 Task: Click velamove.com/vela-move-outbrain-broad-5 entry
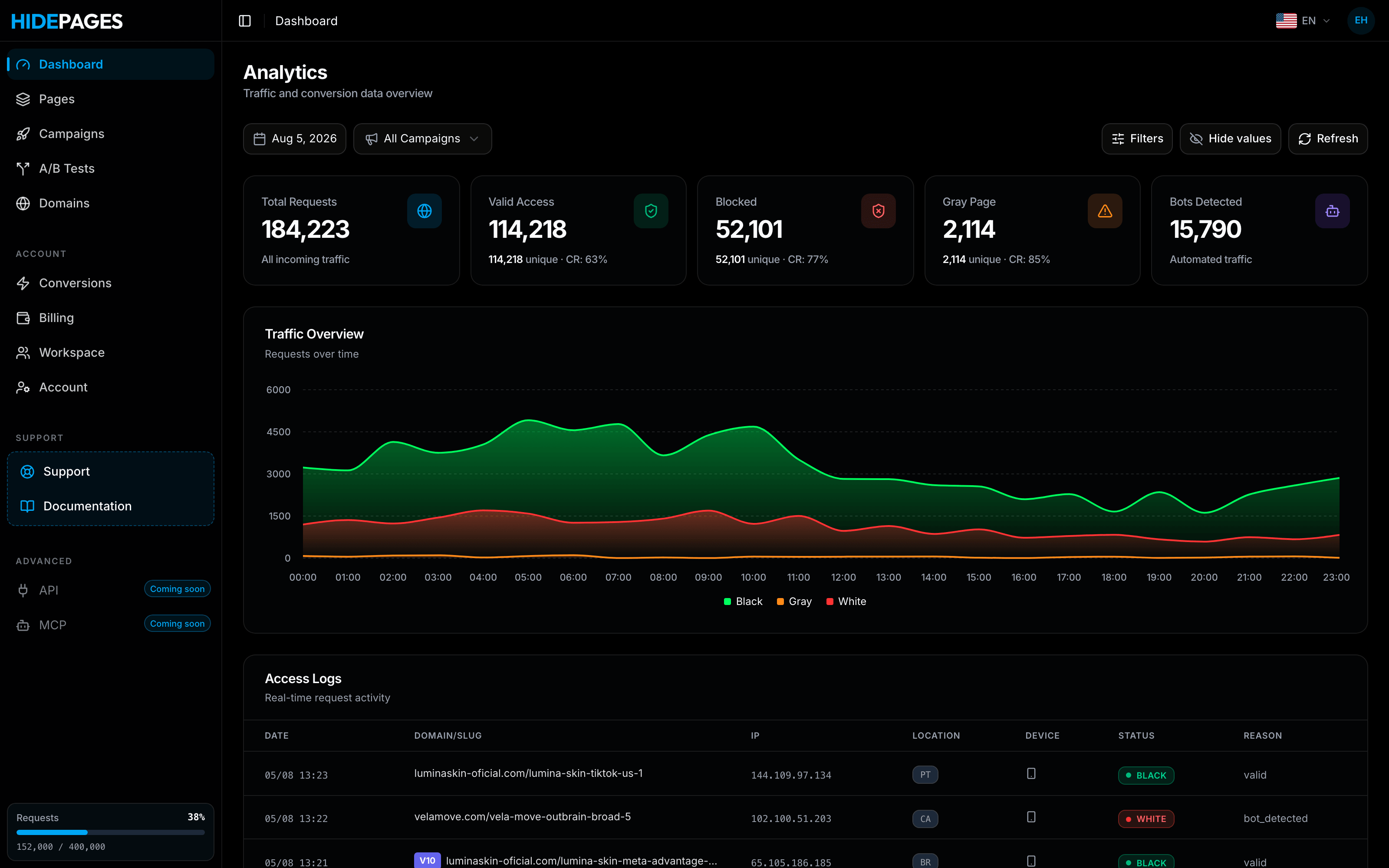point(522,817)
